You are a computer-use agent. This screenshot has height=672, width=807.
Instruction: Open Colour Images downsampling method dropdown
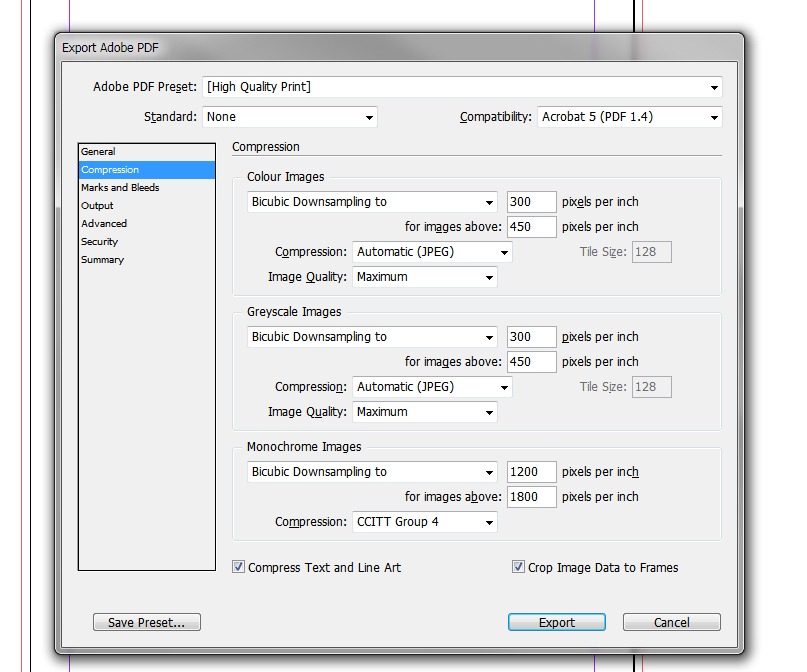[372, 202]
